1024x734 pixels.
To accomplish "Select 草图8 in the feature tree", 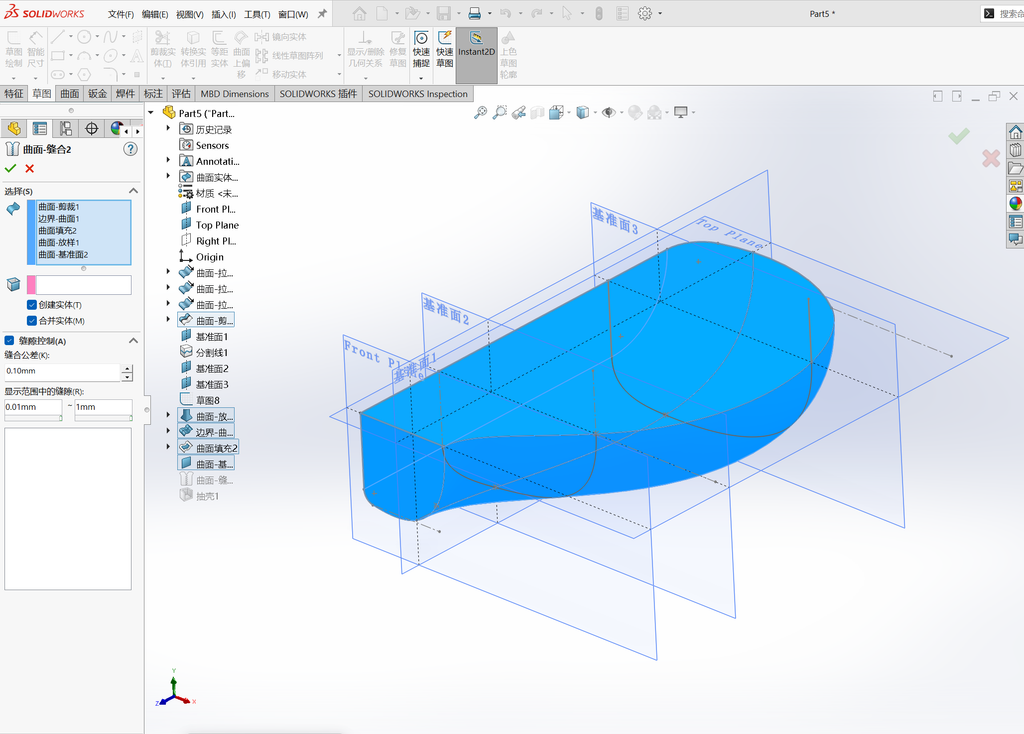I will pyautogui.click(x=208, y=400).
